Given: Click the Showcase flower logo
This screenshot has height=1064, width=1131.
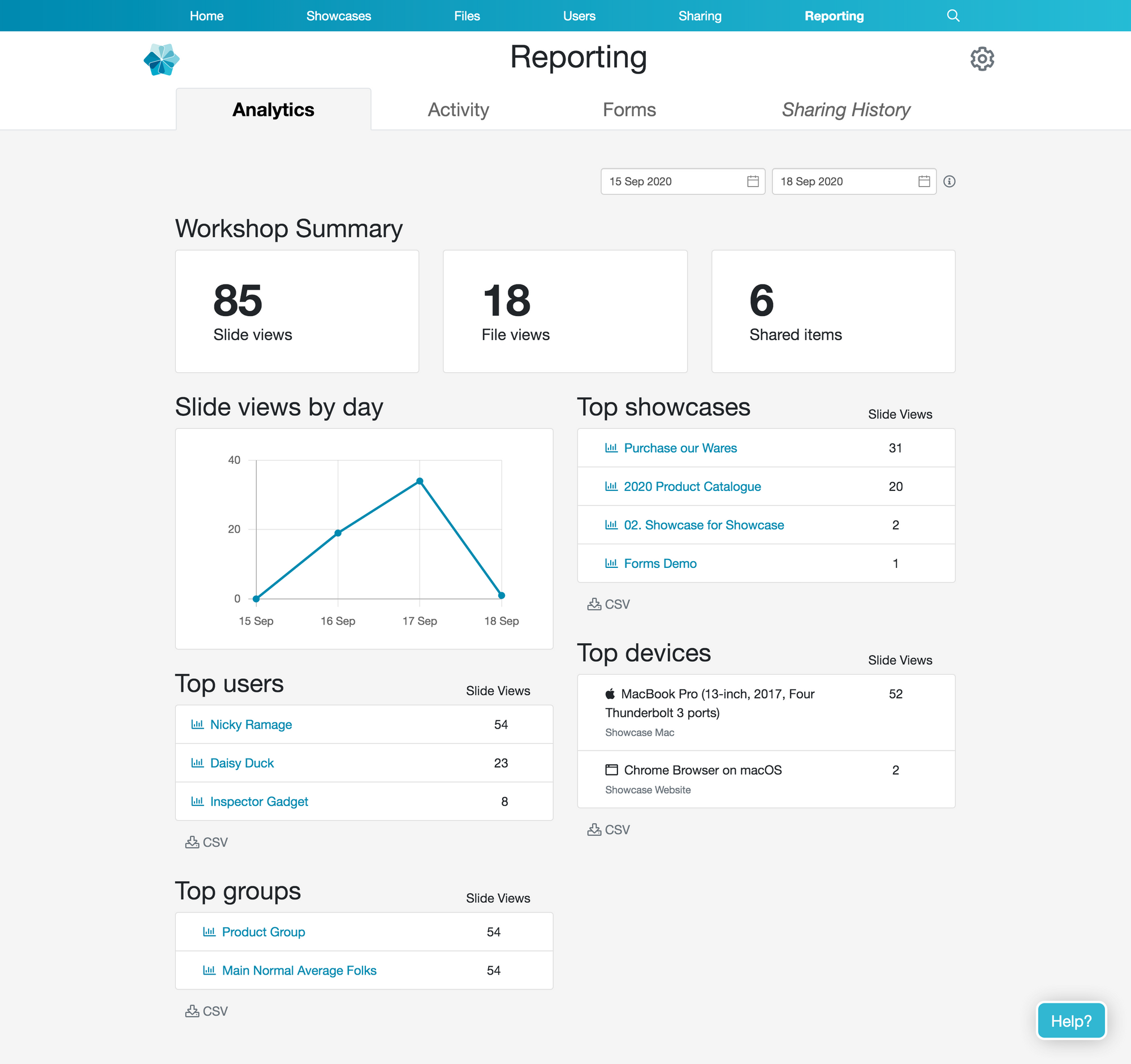Looking at the screenshot, I should [162, 59].
